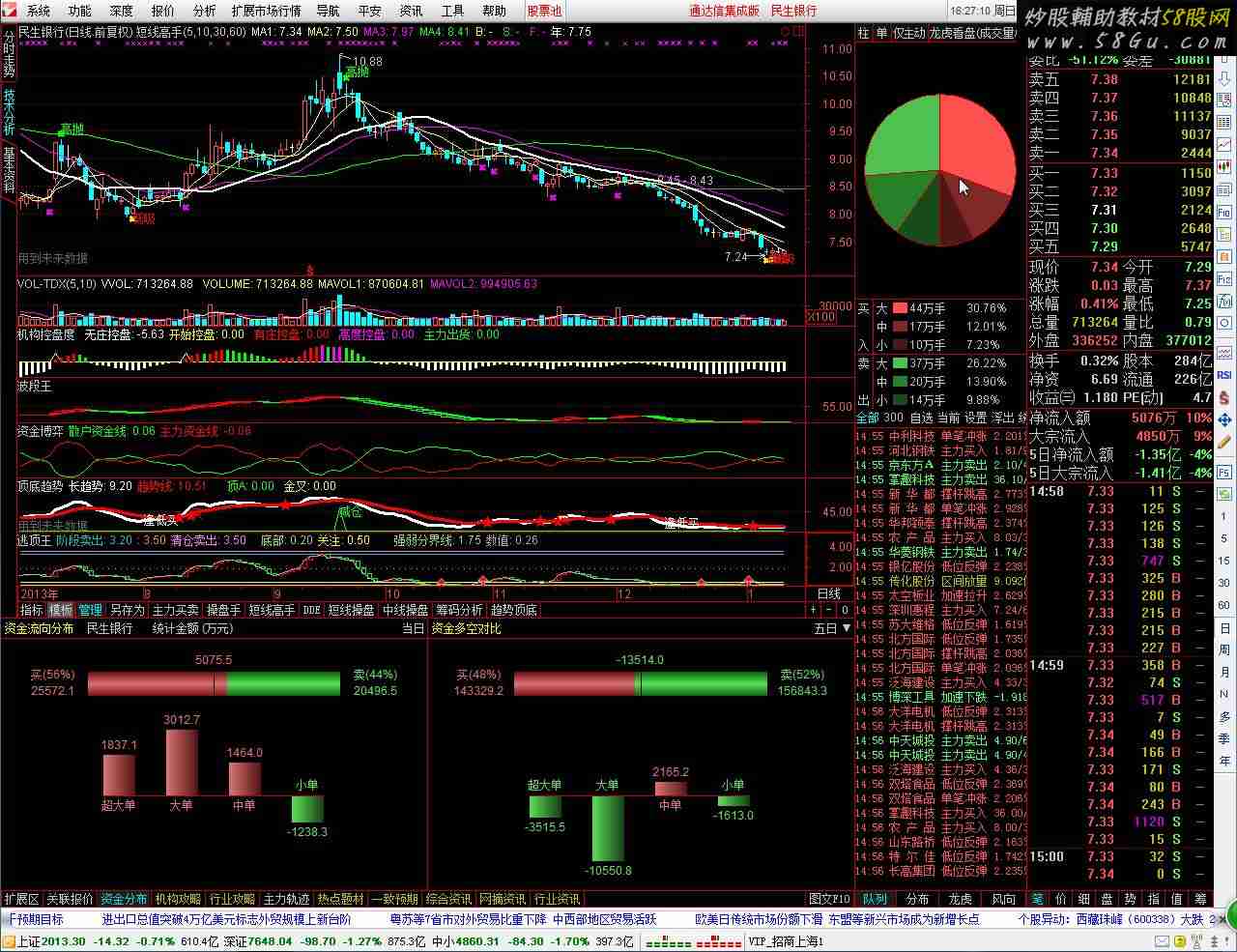This screenshot has width=1237, height=952.
Task: Select the 龙虎 tab under trade list
Action: [962, 899]
